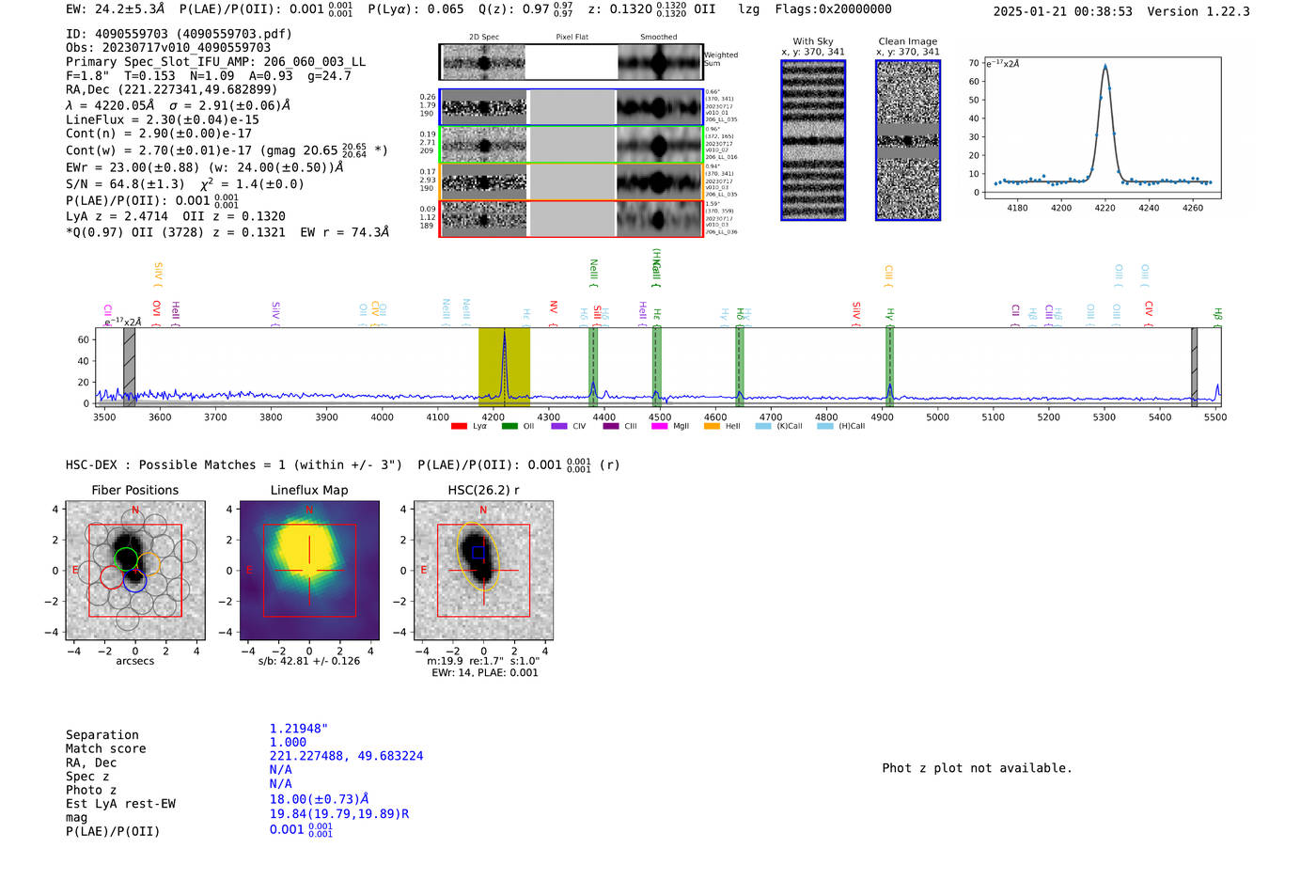The width and height of the screenshot is (1316, 896).
Task: Open the Lineflux Map image
Action: pos(309,571)
